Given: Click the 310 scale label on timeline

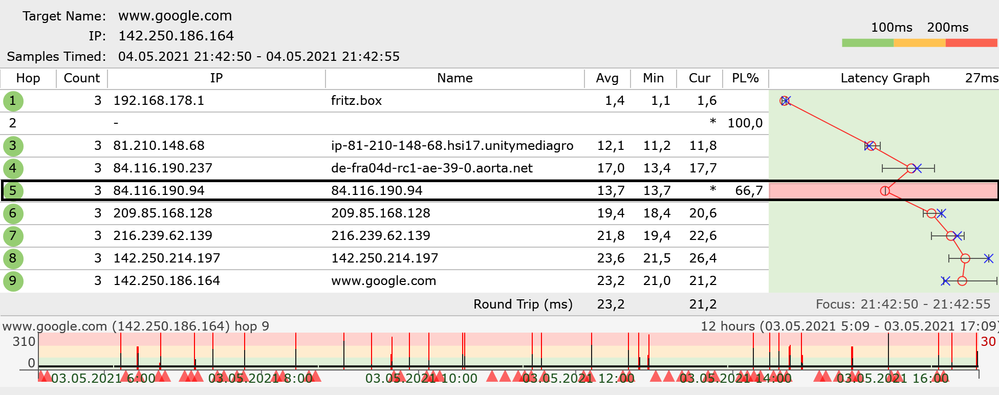Looking at the screenshot, I should tap(23, 342).
